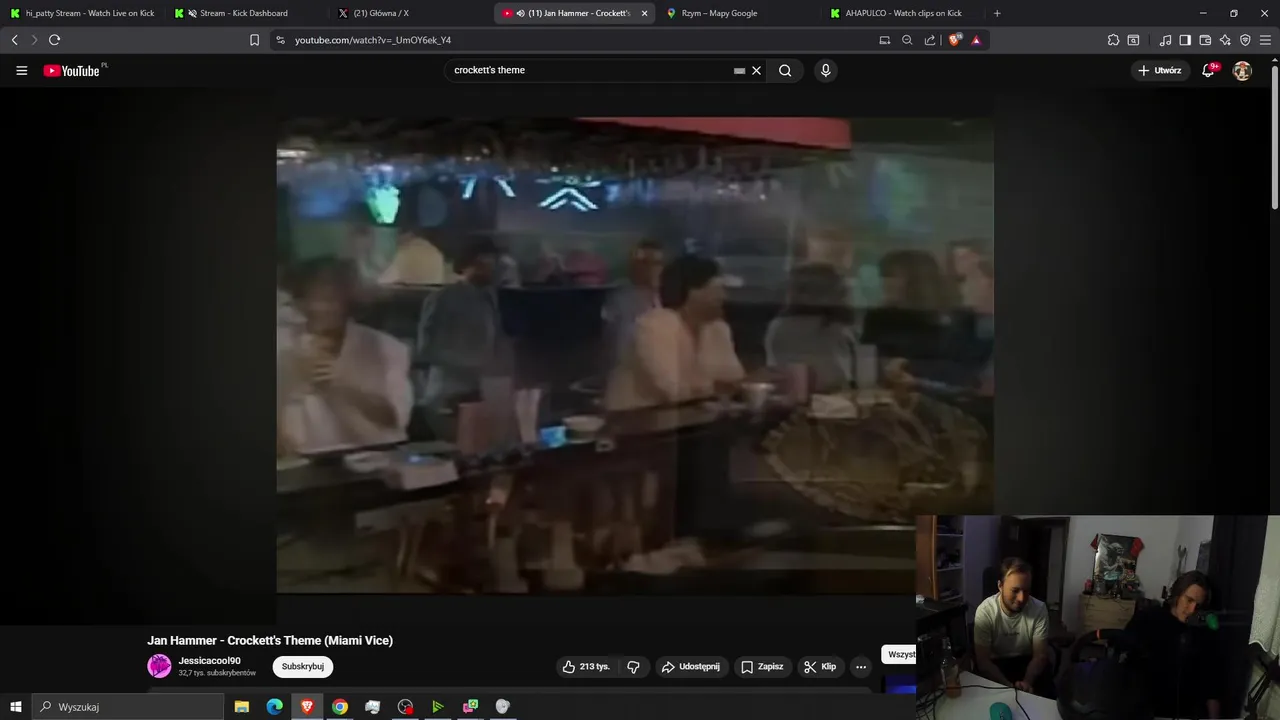Run search with the magnifier button
Image resolution: width=1280 pixels, height=720 pixels.
click(x=785, y=71)
